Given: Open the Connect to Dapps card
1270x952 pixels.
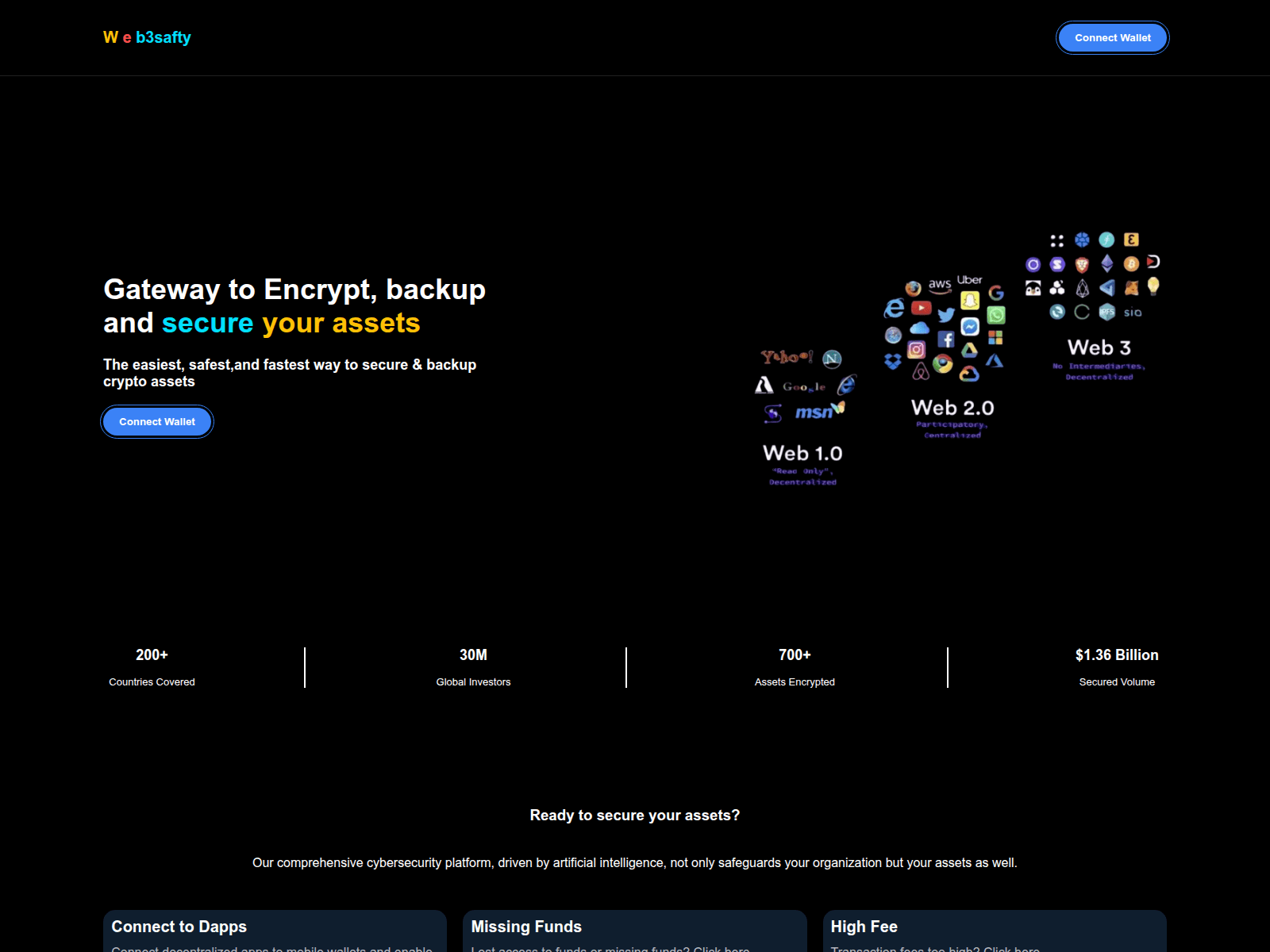Looking at the screenshot, I should (x=275, y=931).
